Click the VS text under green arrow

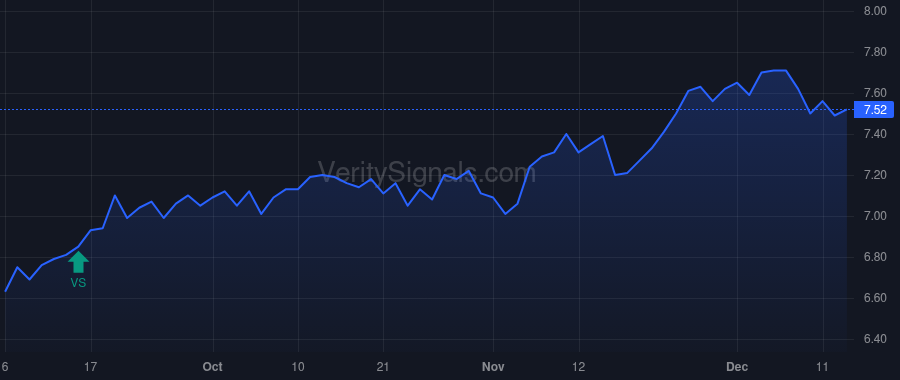pos(78,282)
